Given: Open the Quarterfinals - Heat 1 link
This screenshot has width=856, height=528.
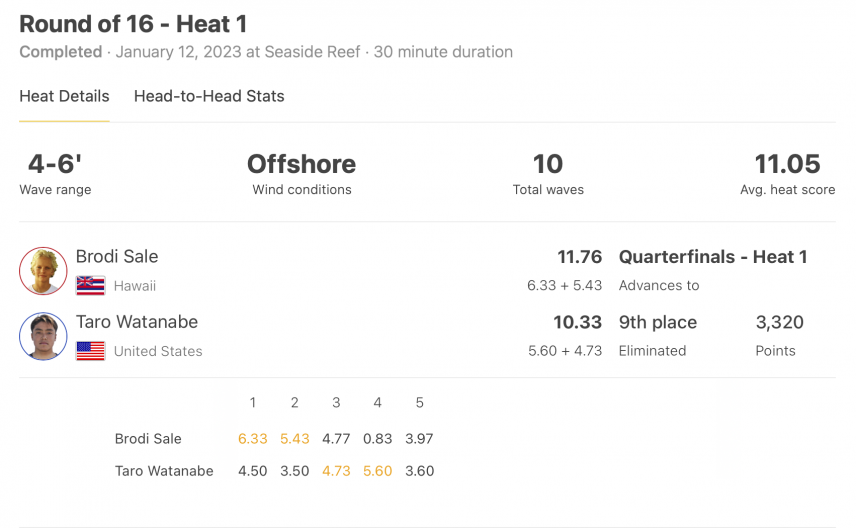Looking at the screenshot, I should pos(712,257).
